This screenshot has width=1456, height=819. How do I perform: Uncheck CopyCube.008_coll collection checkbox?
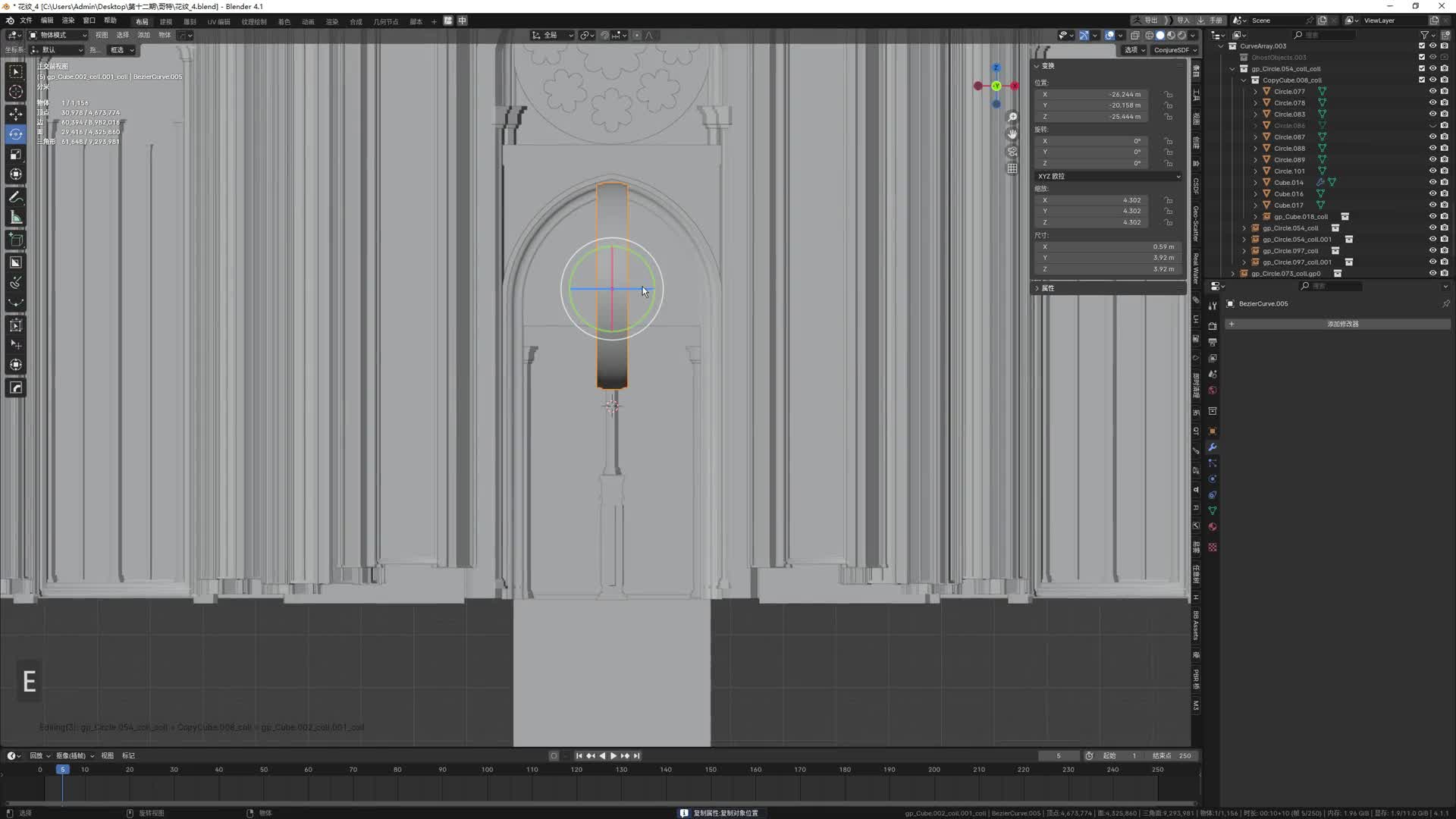pyautogui.click(x=1422, y=80)
